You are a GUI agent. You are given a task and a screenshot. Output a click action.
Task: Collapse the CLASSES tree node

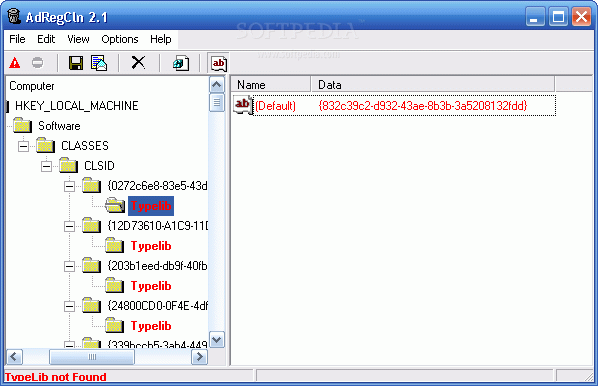tap(23, 146)
